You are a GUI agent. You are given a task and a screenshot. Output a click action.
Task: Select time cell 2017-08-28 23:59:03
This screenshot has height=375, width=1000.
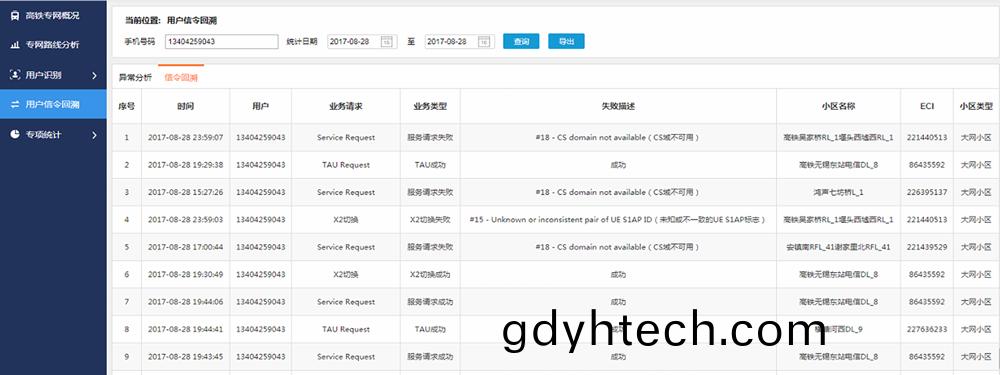(x=186, y=220)
